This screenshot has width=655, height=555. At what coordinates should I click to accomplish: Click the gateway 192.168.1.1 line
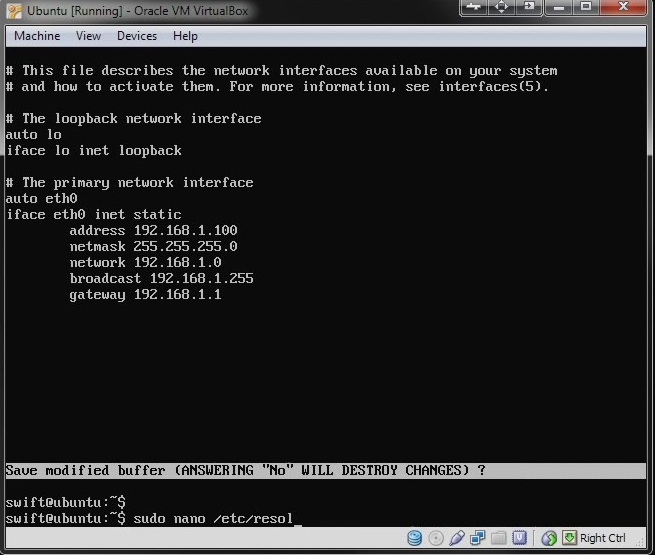145,294
